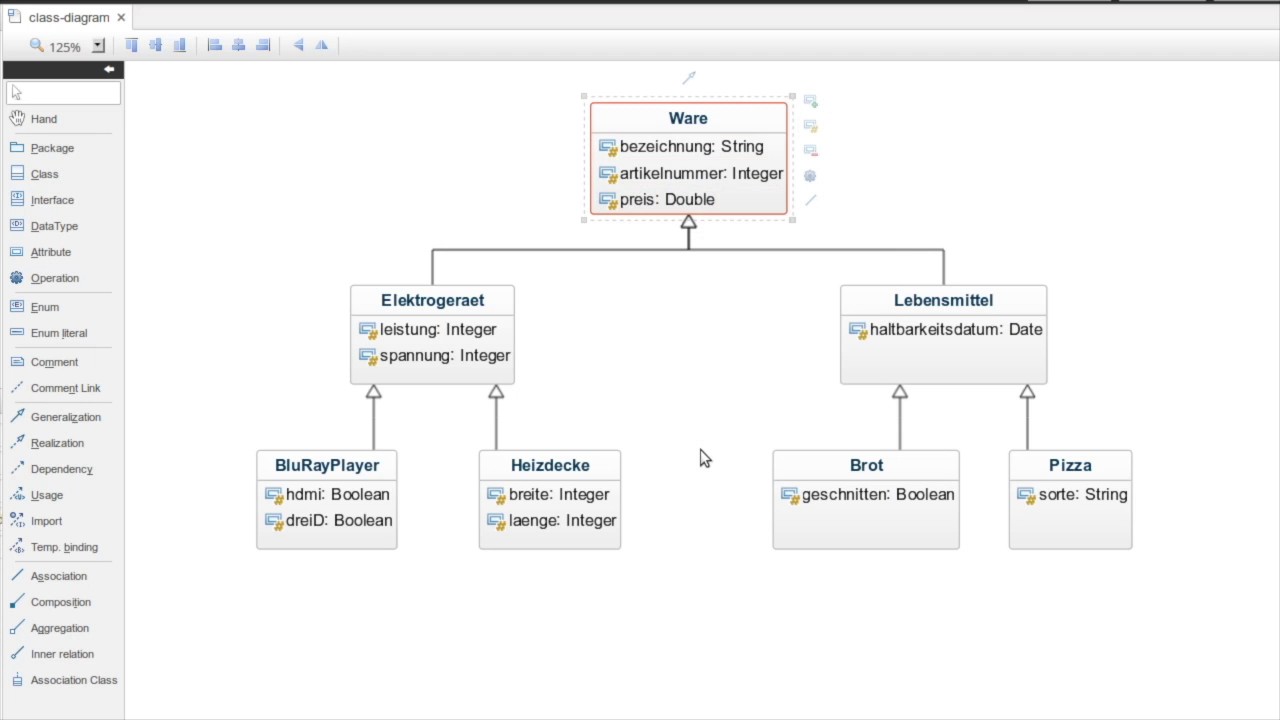Activate the Generalization connector tool in the palette
Image resolution: width=1280 pixels, height=720 pixels.
pyautogui.click(x=55, y=417)
